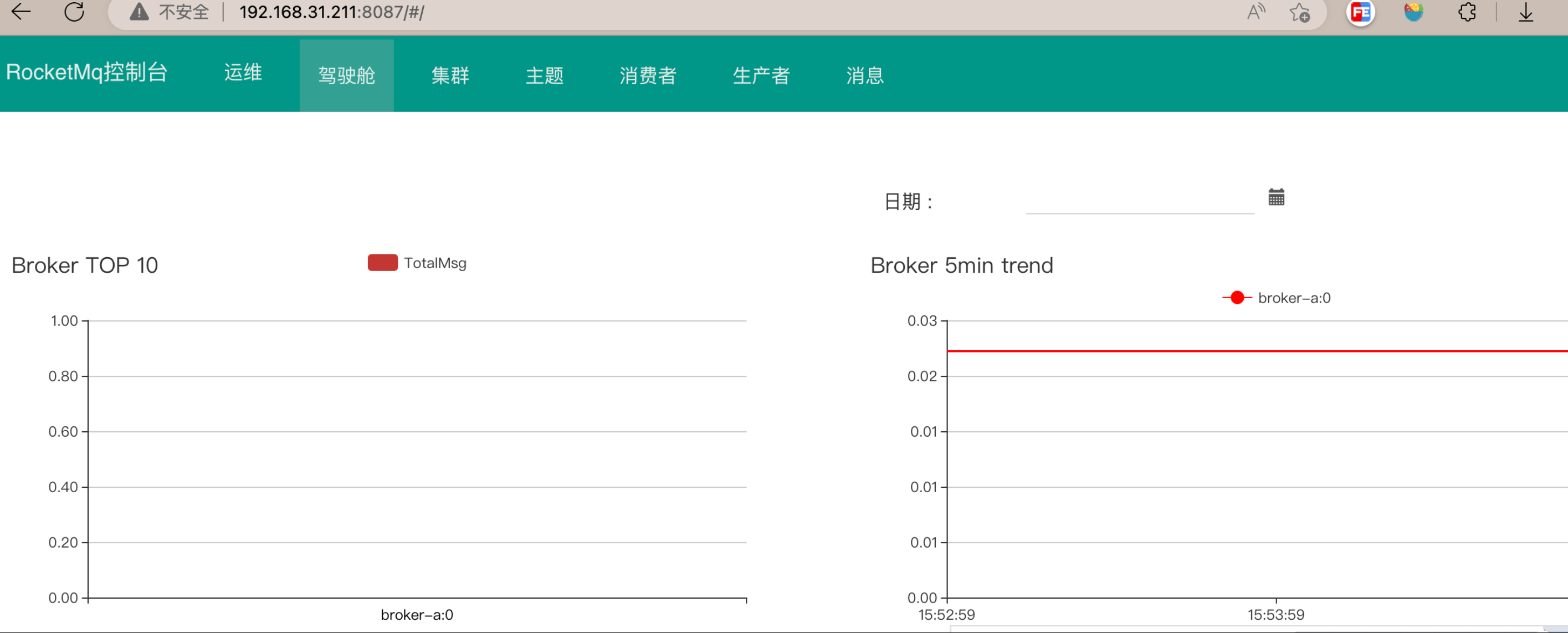Open the FE browser extension icon
The width and height of the screenshot is (1568, 633).
(1360, 12)
